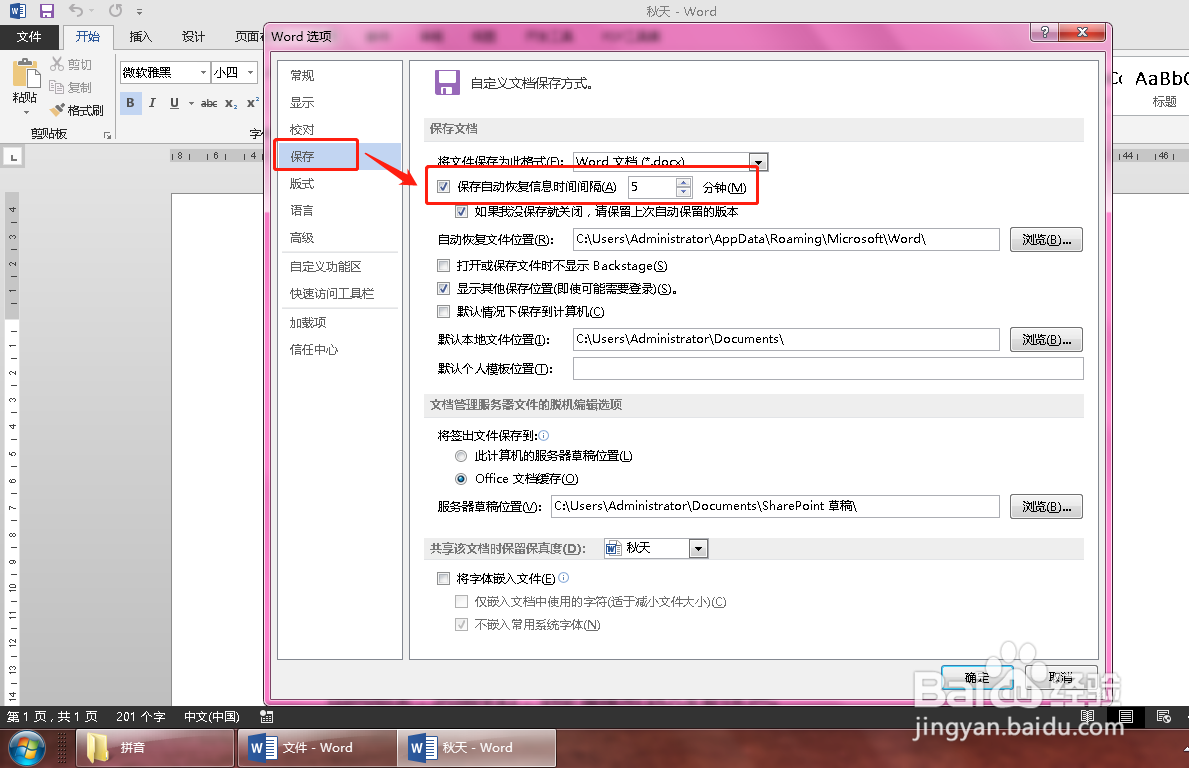Increase AutoRecover minutes with up arrow
1189x768 pixels.
click(683, 182)
